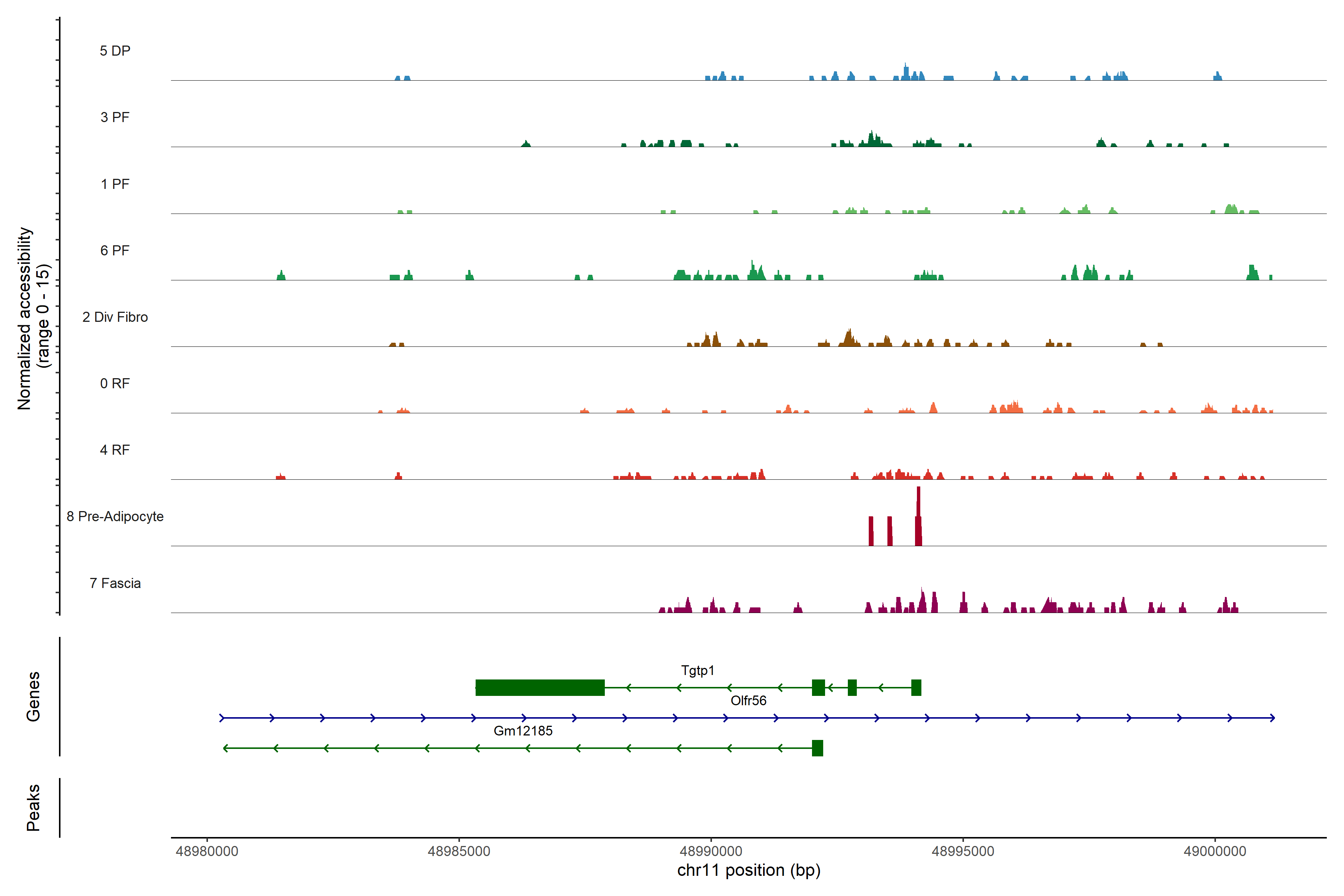The height and width of the screenshot is (896, 1344).
Task: Click the tallest Pre-Adipocyte peak bar
Action: click(x=918, y=514)
